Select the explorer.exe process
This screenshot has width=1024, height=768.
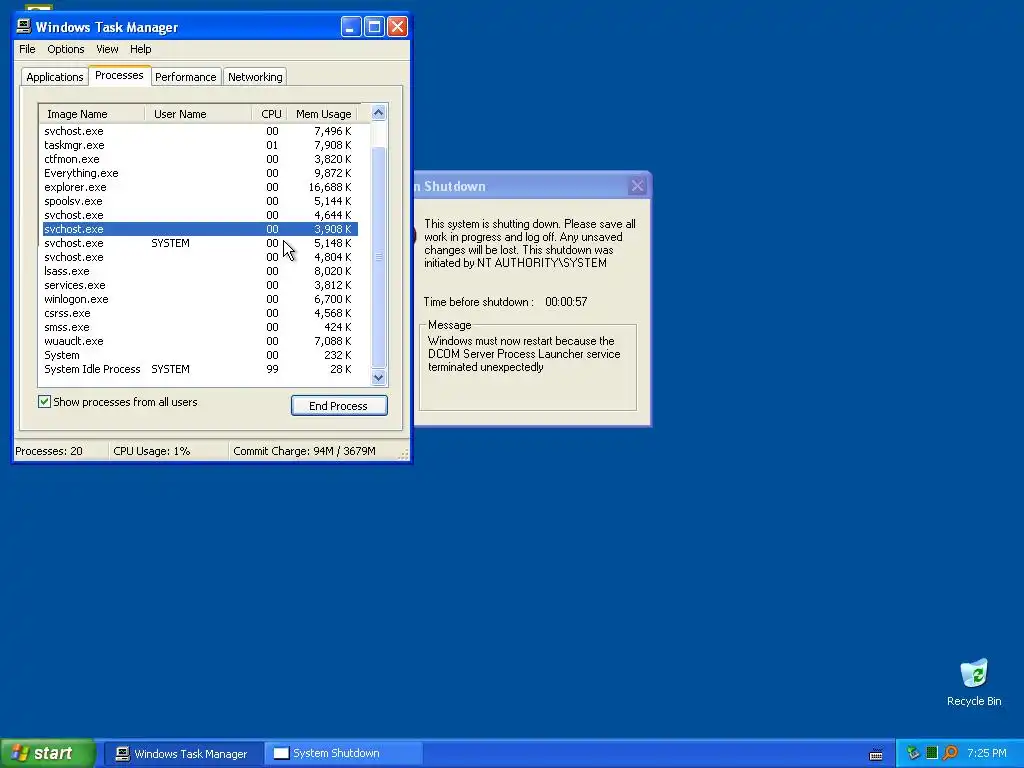[200, 187]
